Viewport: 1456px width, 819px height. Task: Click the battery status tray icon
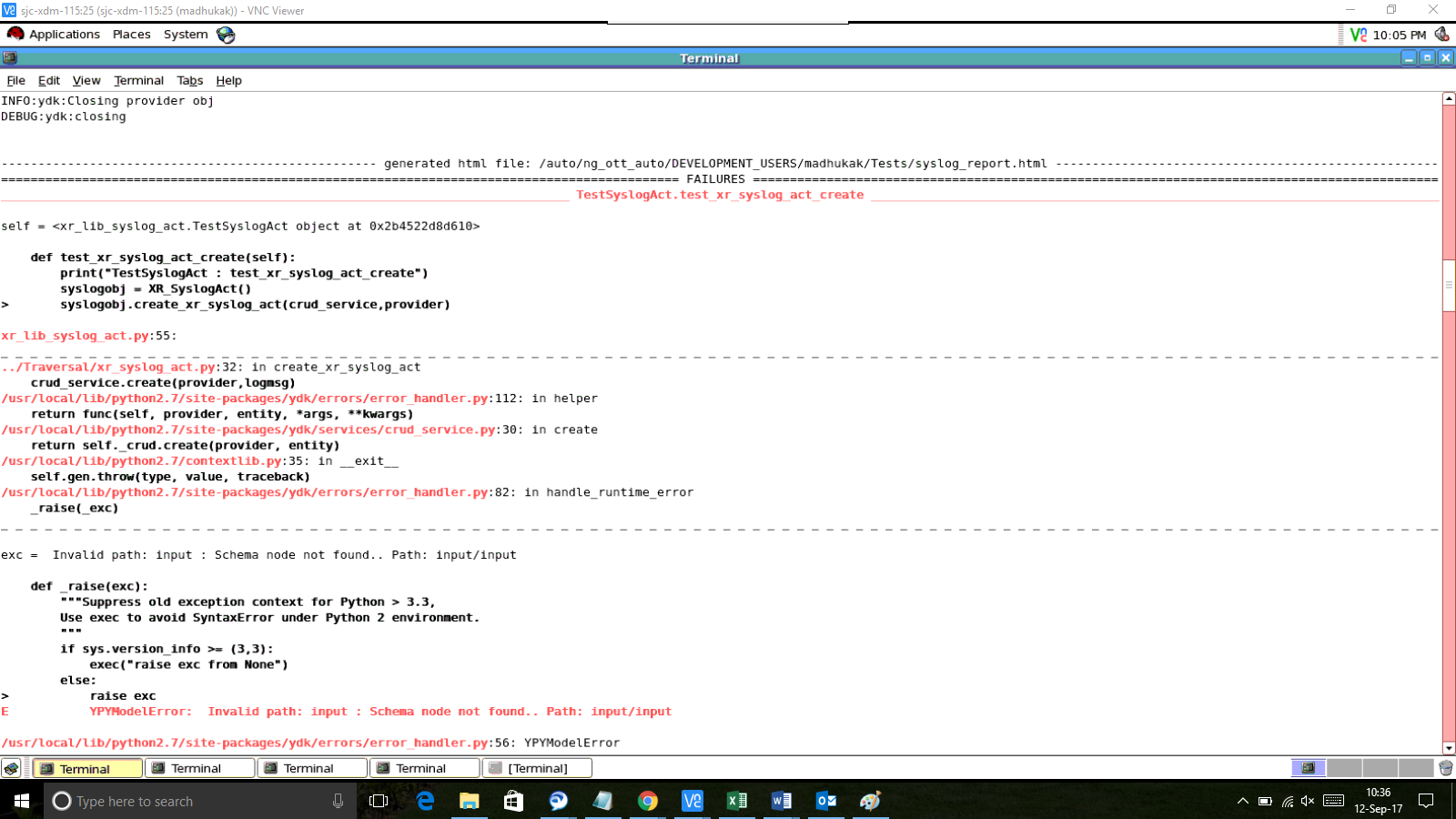pyautogui.click(x=1265, y=801)
